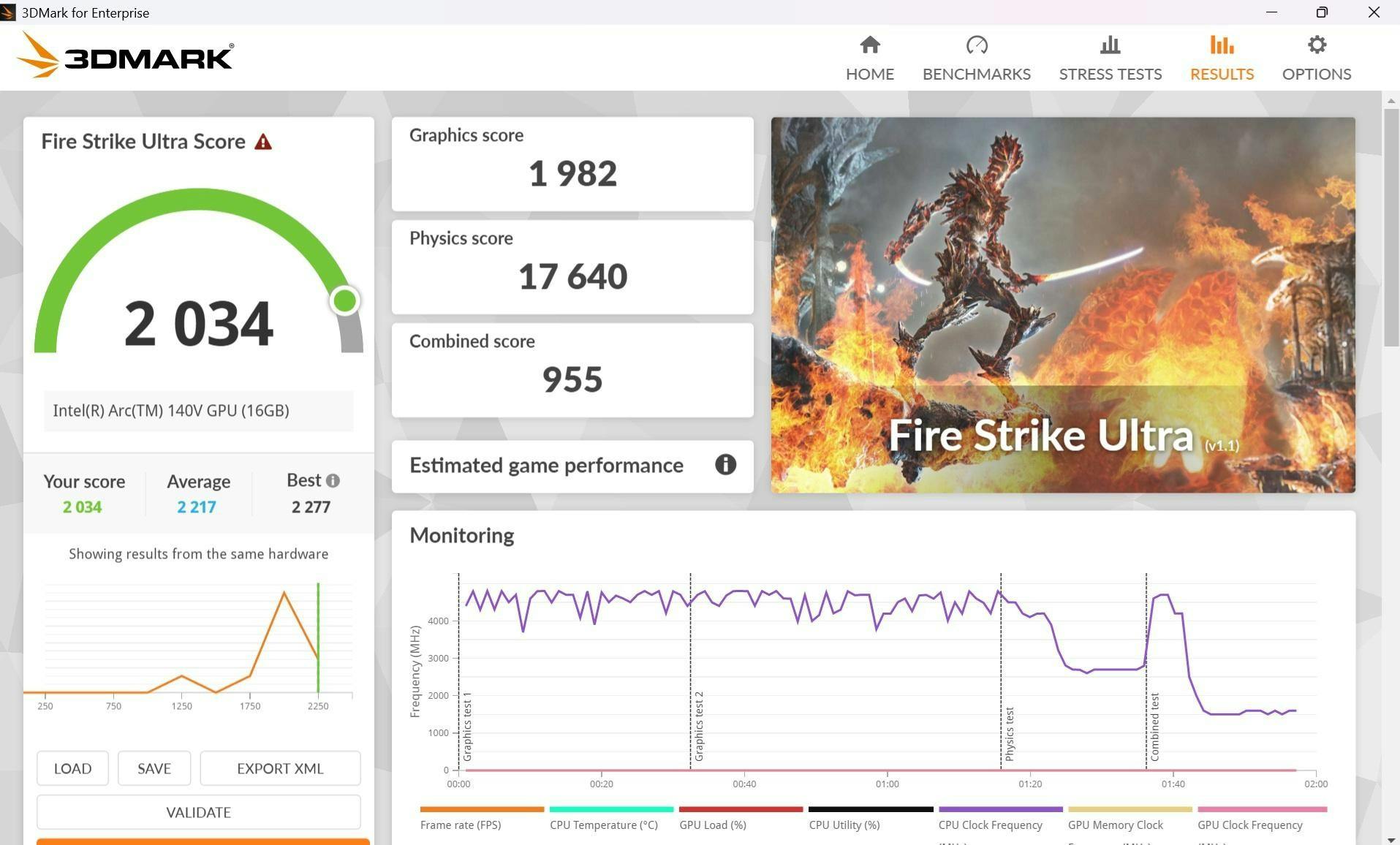The image size is (1400, 845).
Task: Toggle the CPU Utility black legend bar
Action: [x=871, y=809]
